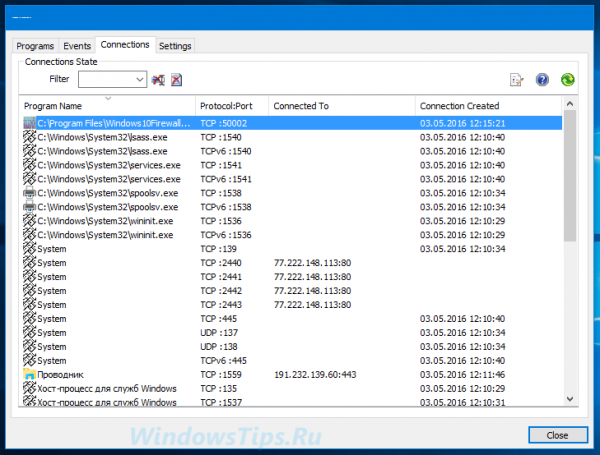Select System row with TCPv6 :445
Screen dimensions: 600x455
[x=292, y=360]
